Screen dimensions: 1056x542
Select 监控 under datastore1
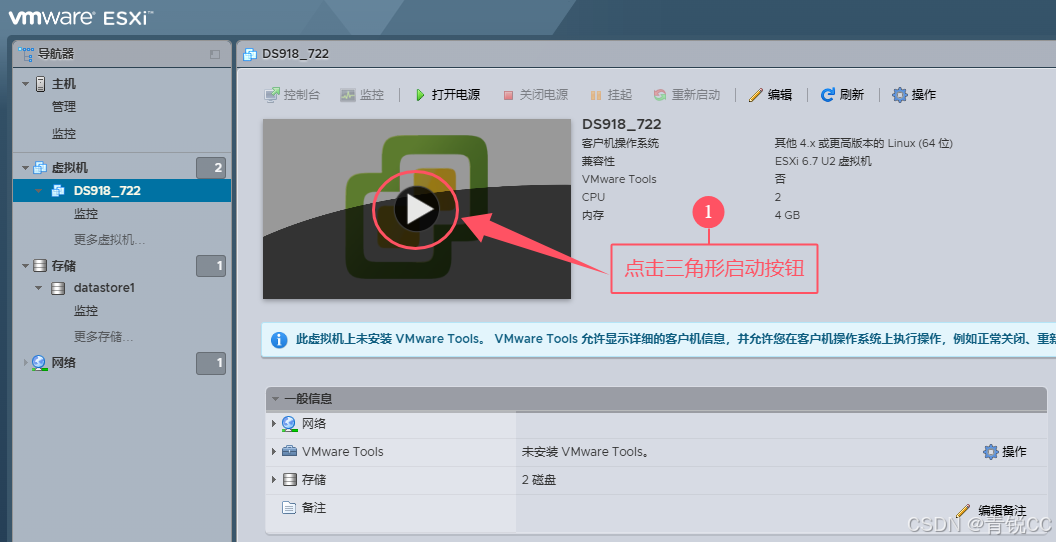[x=86, y=311]
